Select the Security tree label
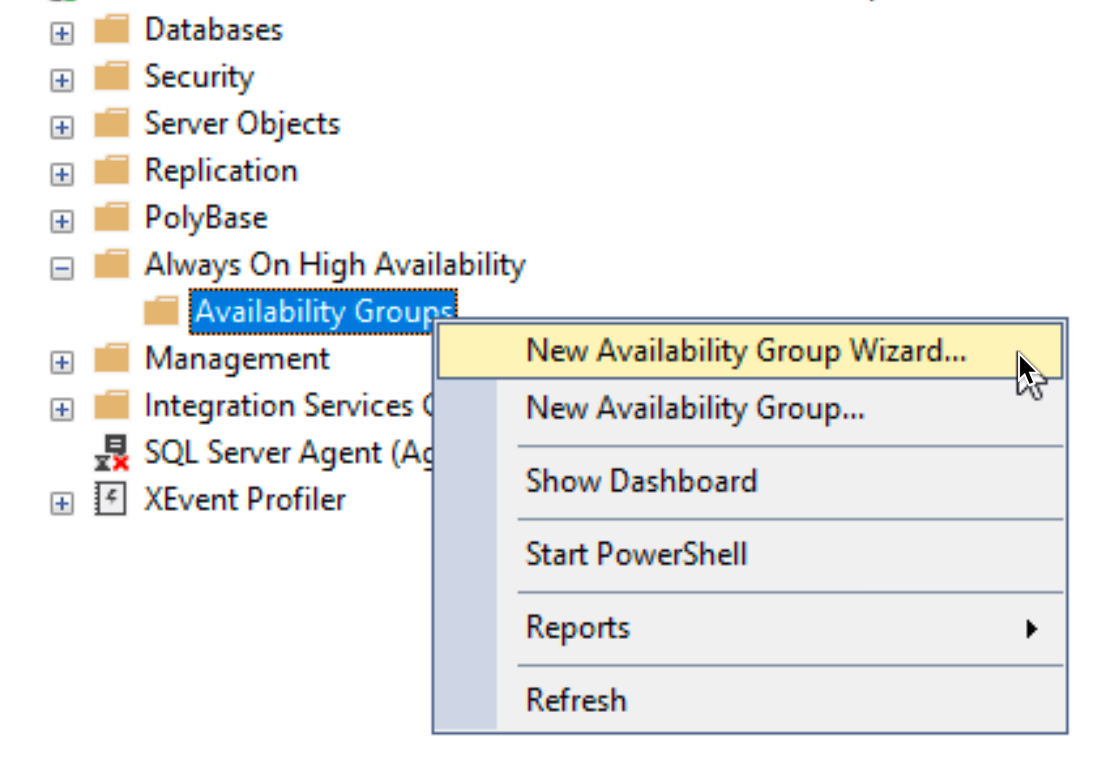Viewport: 1114px width, 780px height. [200, 77]
